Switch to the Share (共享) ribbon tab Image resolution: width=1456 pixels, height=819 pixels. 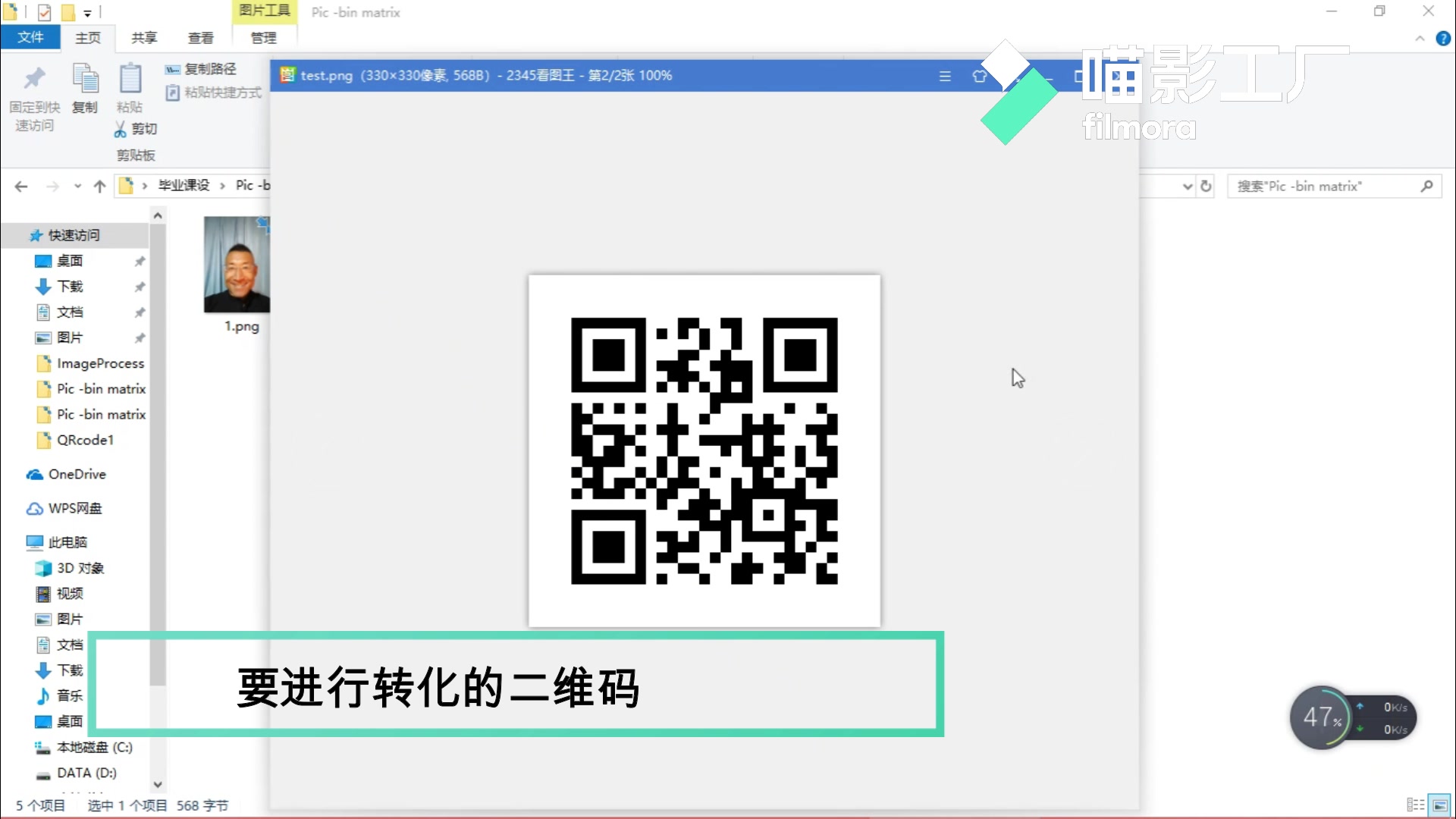(144, 37)
